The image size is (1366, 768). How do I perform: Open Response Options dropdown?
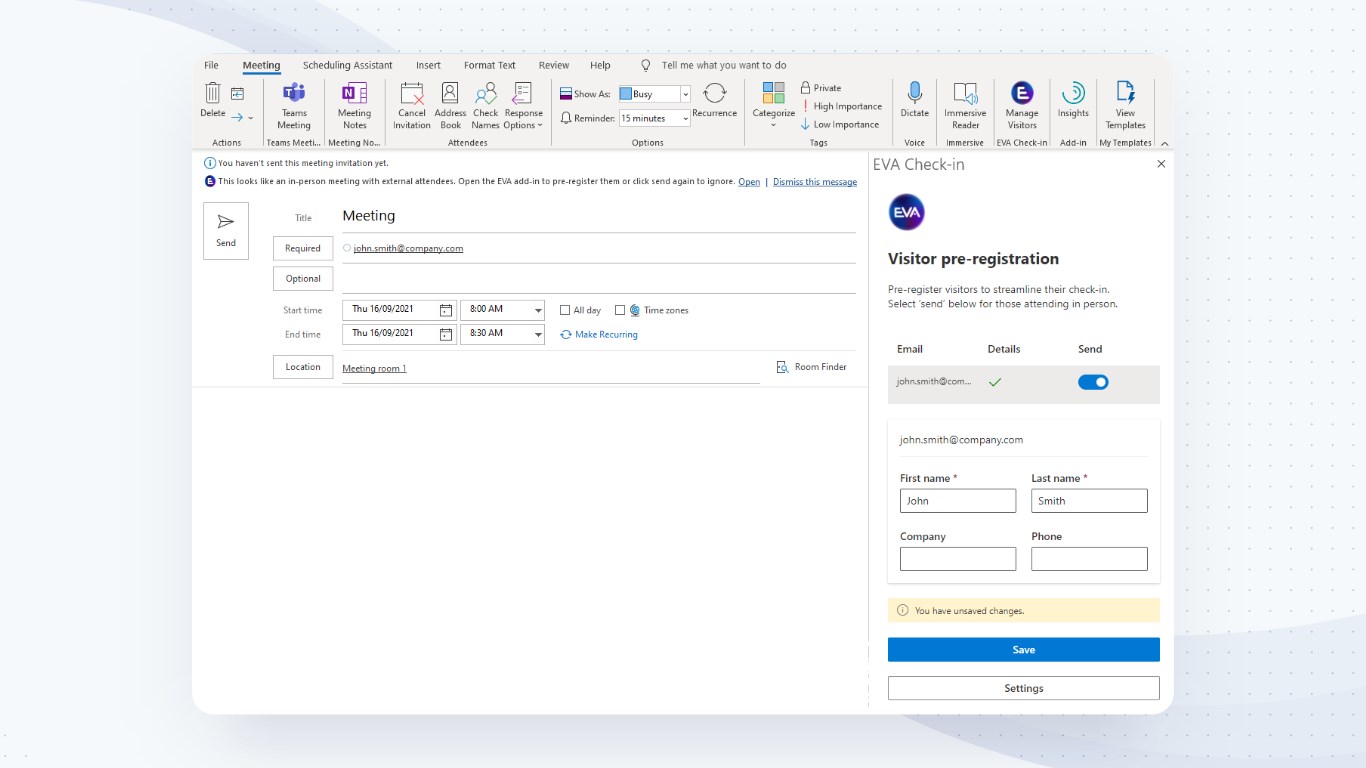[x=523, y=106]
